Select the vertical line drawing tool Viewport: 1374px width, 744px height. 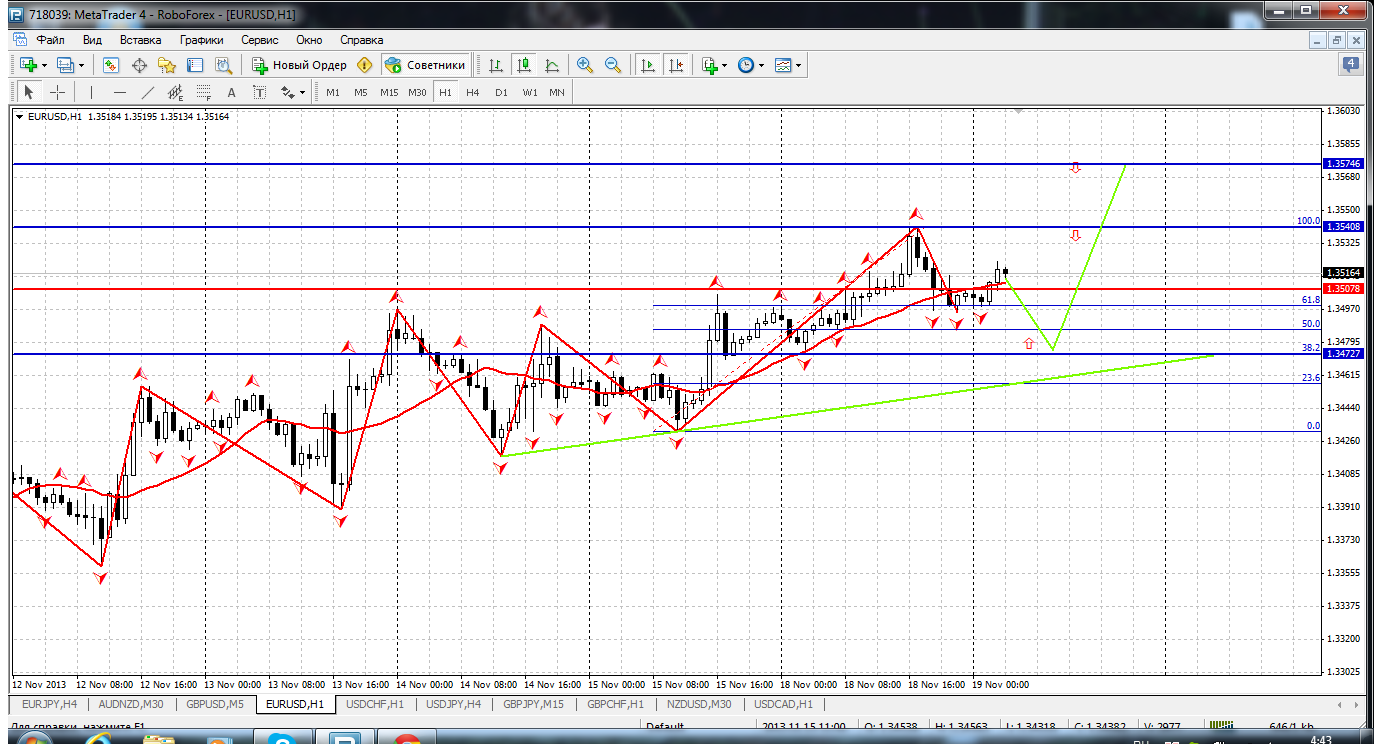point(91,92)
